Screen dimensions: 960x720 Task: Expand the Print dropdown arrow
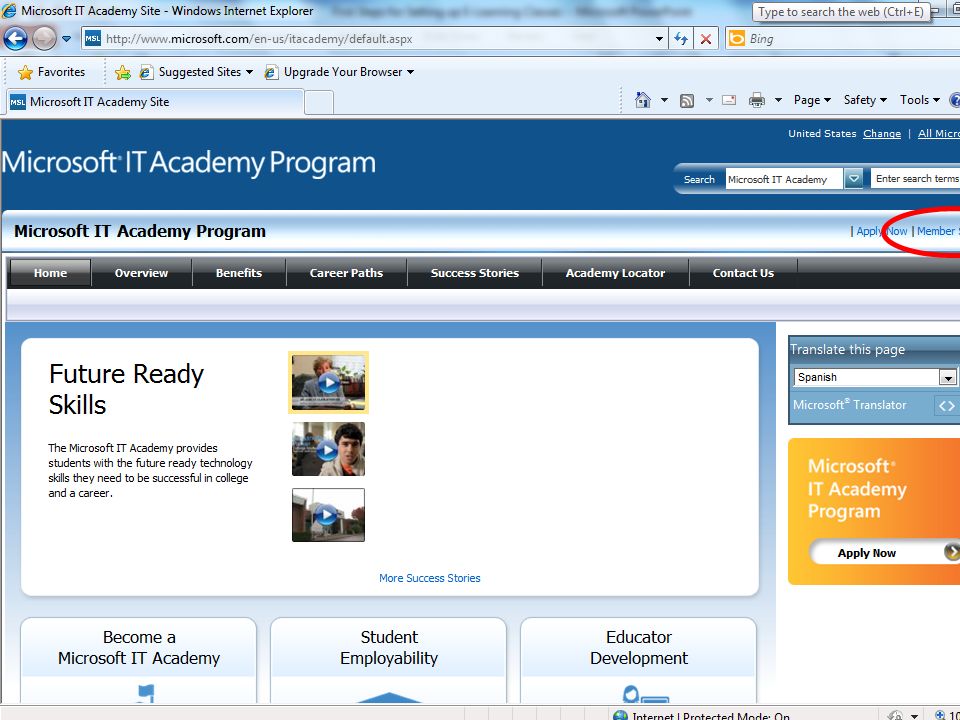point(778,100)
